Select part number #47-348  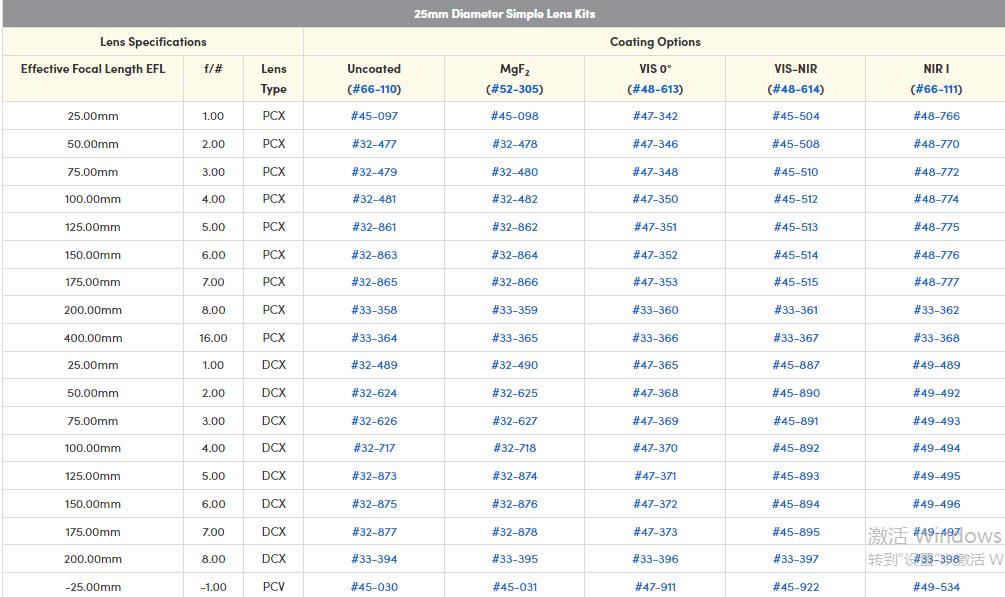click(655, 172)
